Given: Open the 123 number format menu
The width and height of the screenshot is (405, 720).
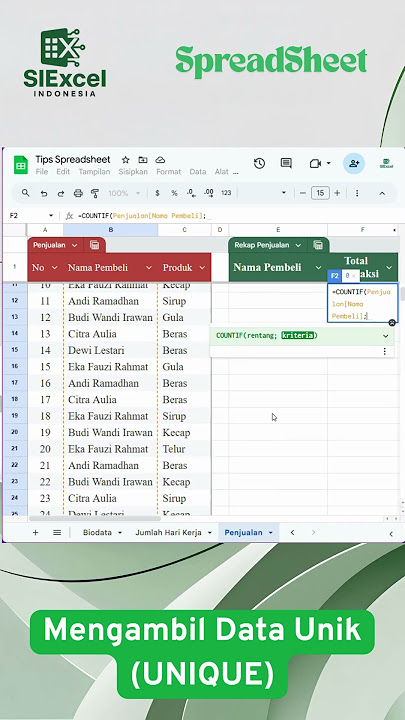Looking at the screenshot, I should point(226,193).
